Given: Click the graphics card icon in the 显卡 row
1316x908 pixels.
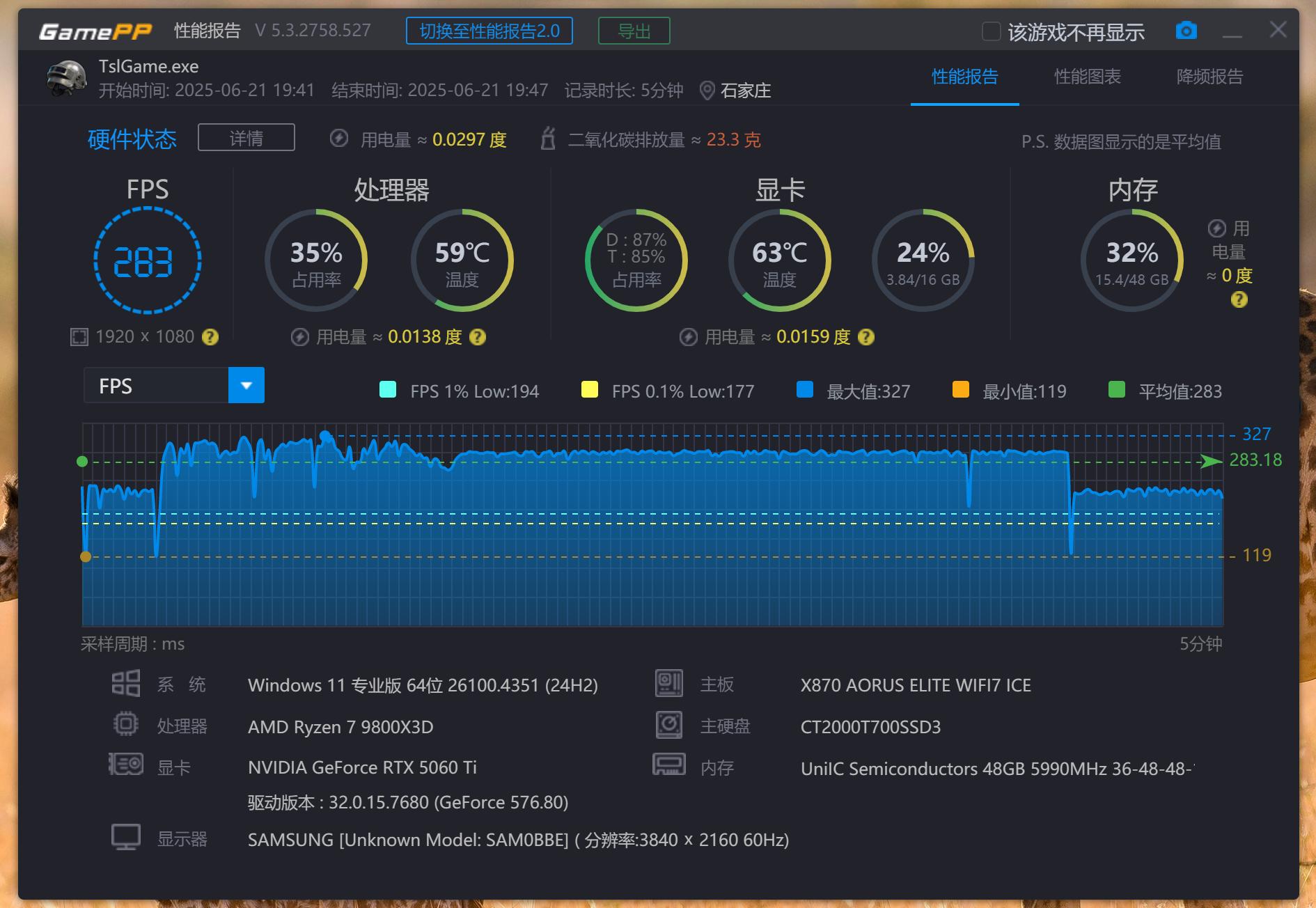Looking at the screenshot, I should tap(126, 765).
